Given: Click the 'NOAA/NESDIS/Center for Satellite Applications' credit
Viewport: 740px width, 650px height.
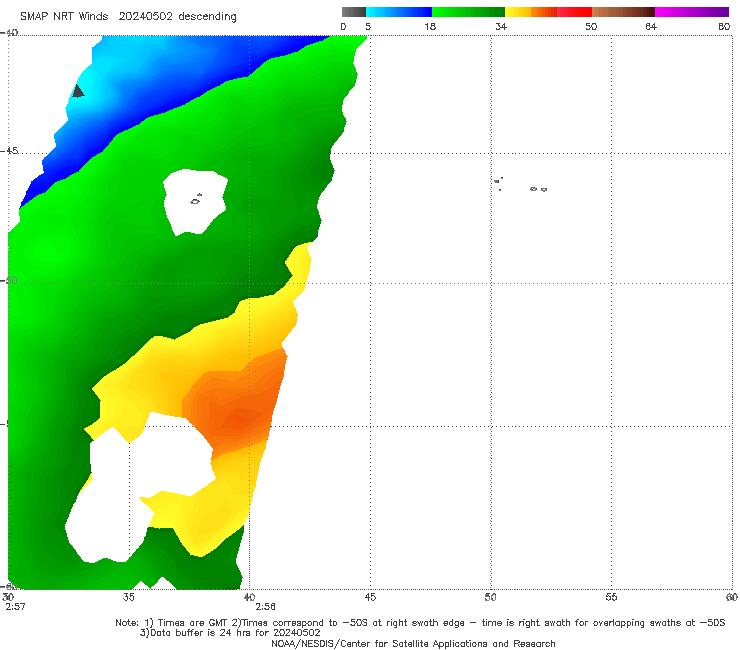Looking at the screenshot, I should coord(413,644).
